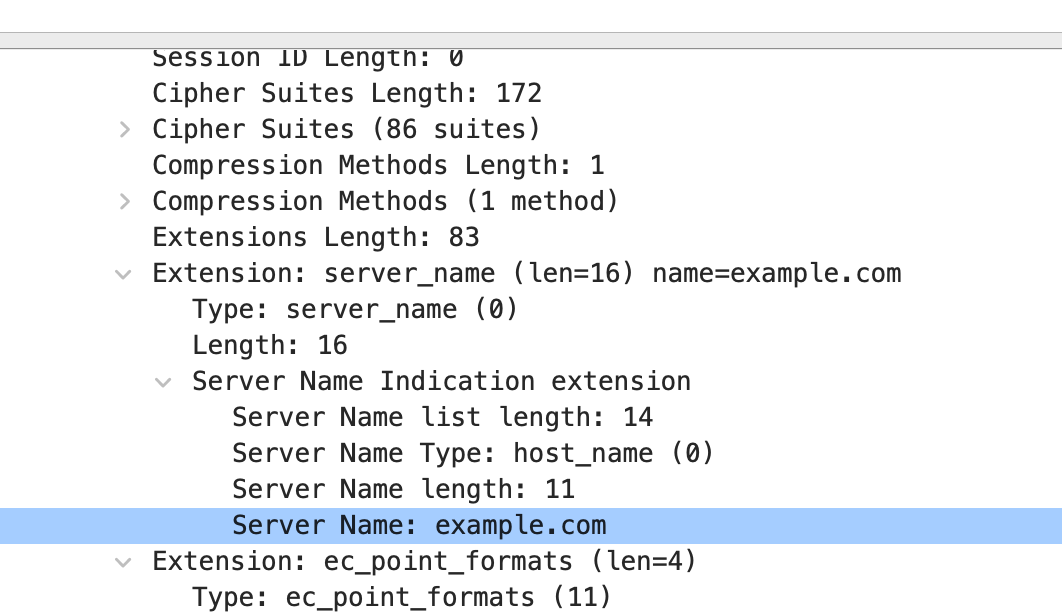Image resolution: width=1062 pixels, height=616 pixels.
Task: Select the Type: ec_point_formats (11) field
Action: [401, 598]
